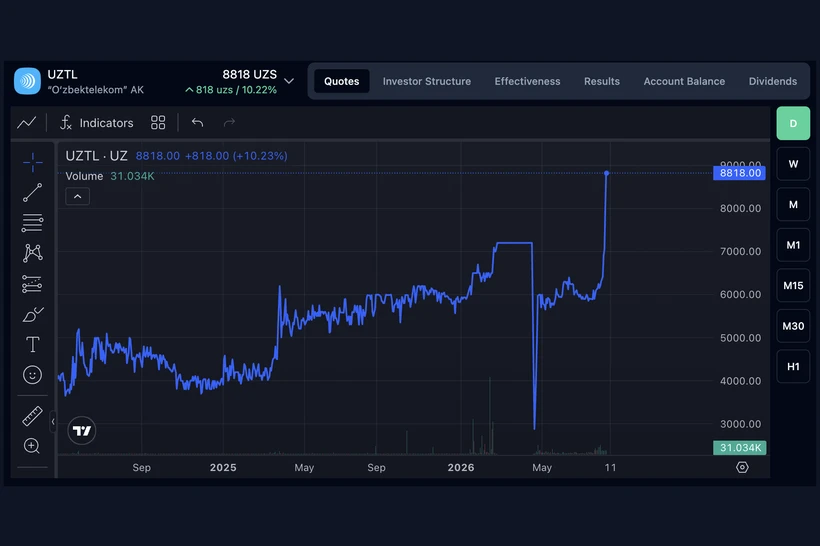Image resolution: width=820 pixels, height=546 pixels.
Task: Redo the chart action
Action: coord(229,122)
